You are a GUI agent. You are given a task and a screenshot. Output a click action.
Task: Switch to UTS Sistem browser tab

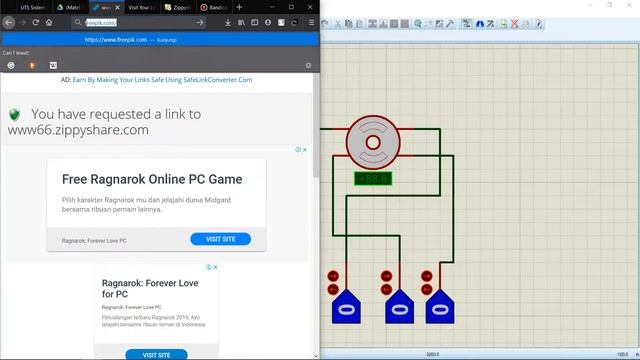(x=33, y=7)
